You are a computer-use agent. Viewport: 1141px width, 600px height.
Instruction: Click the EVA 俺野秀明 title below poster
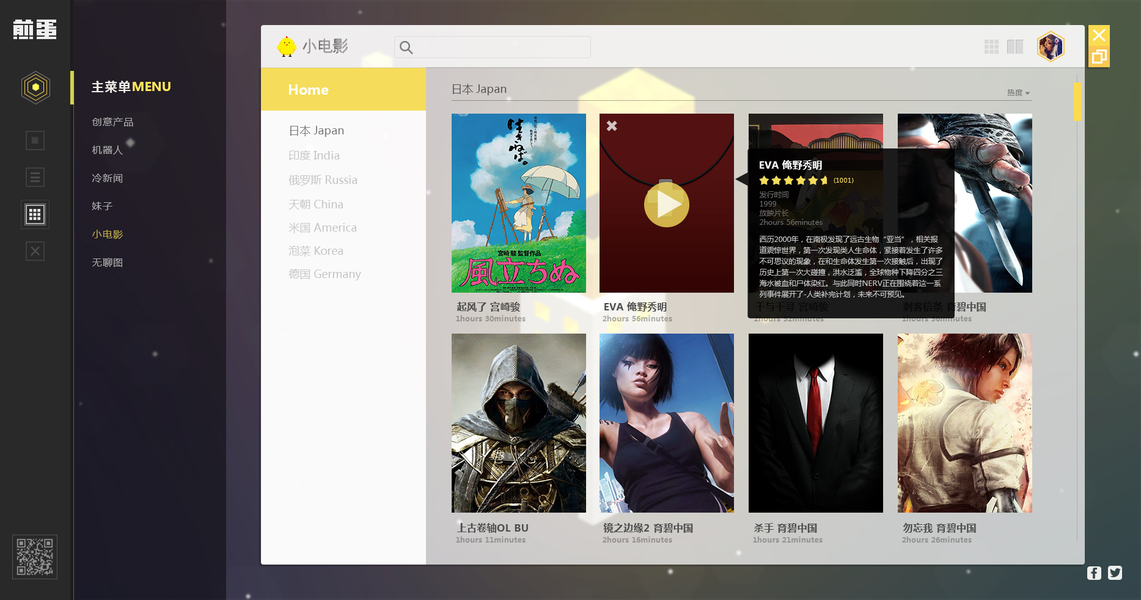coord(635,307)
